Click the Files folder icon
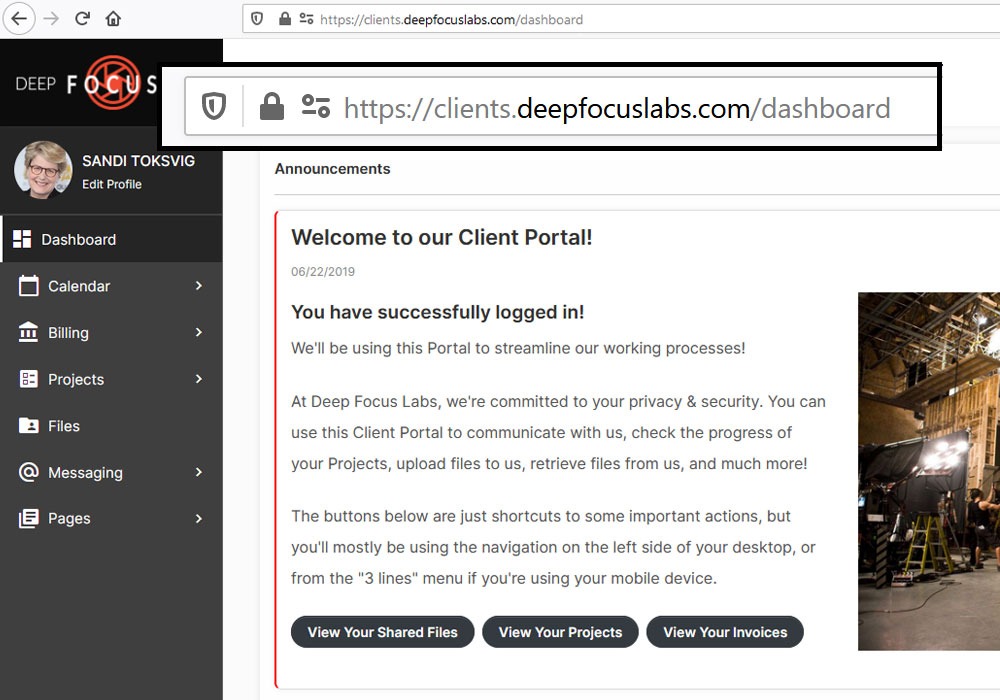The image size is (1000, 700). point(29,426)
